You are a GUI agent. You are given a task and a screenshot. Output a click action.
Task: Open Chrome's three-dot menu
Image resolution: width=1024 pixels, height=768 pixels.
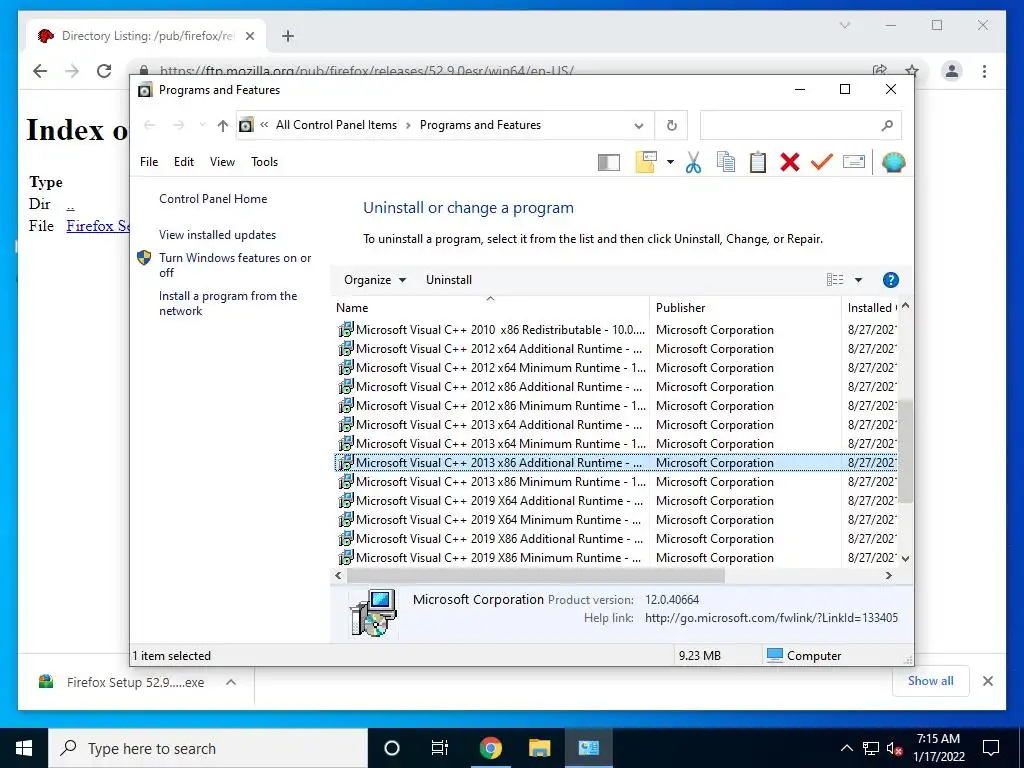click(984, 71)
